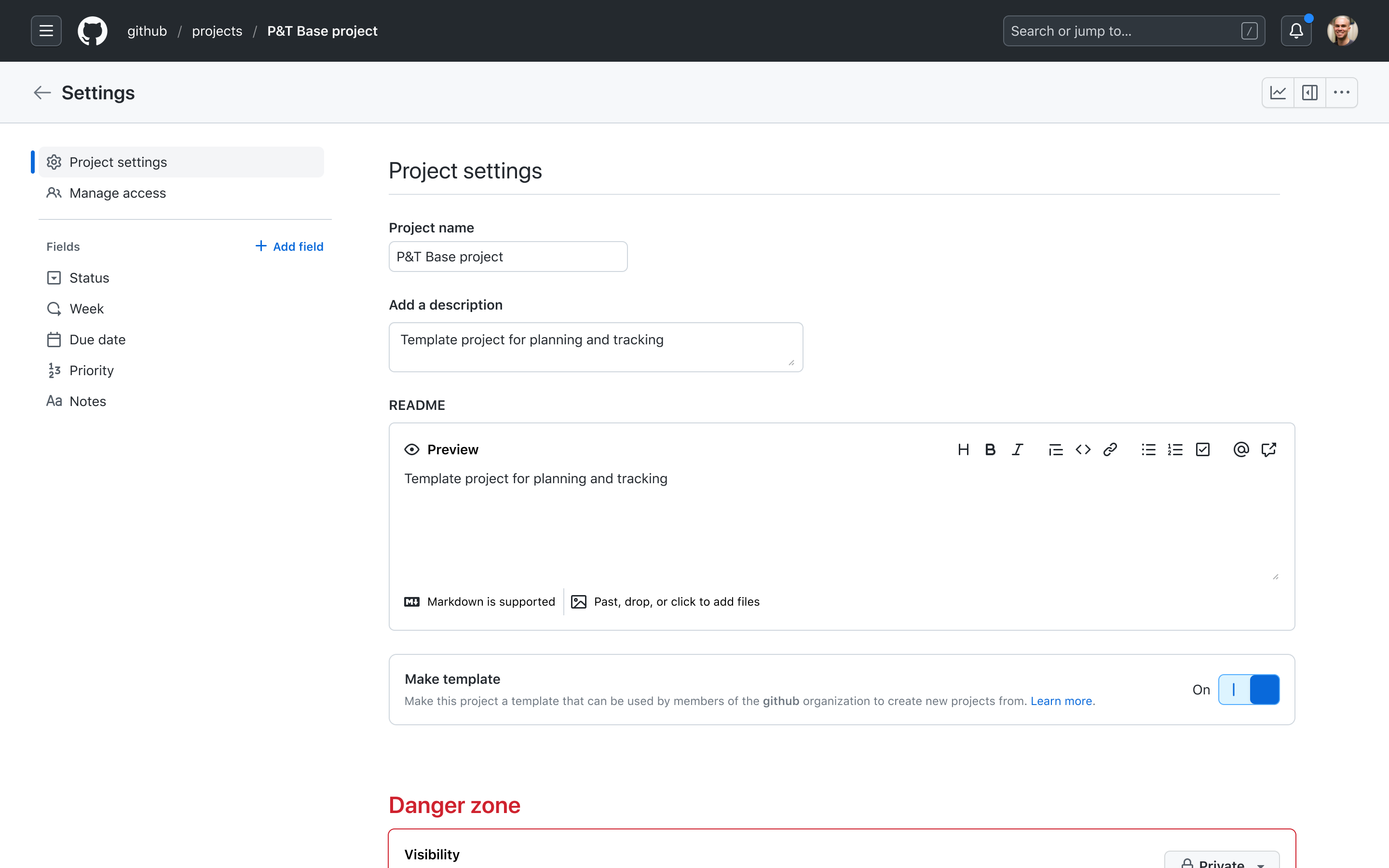This screenshot has width=1389, height=868.
Task: Turn off the Make template toggle
Action: [1249, 690]
